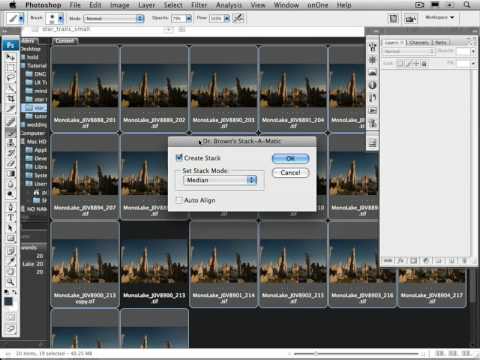
Task: Toggle lock image pixels brush icon
Action: (408, 63)
